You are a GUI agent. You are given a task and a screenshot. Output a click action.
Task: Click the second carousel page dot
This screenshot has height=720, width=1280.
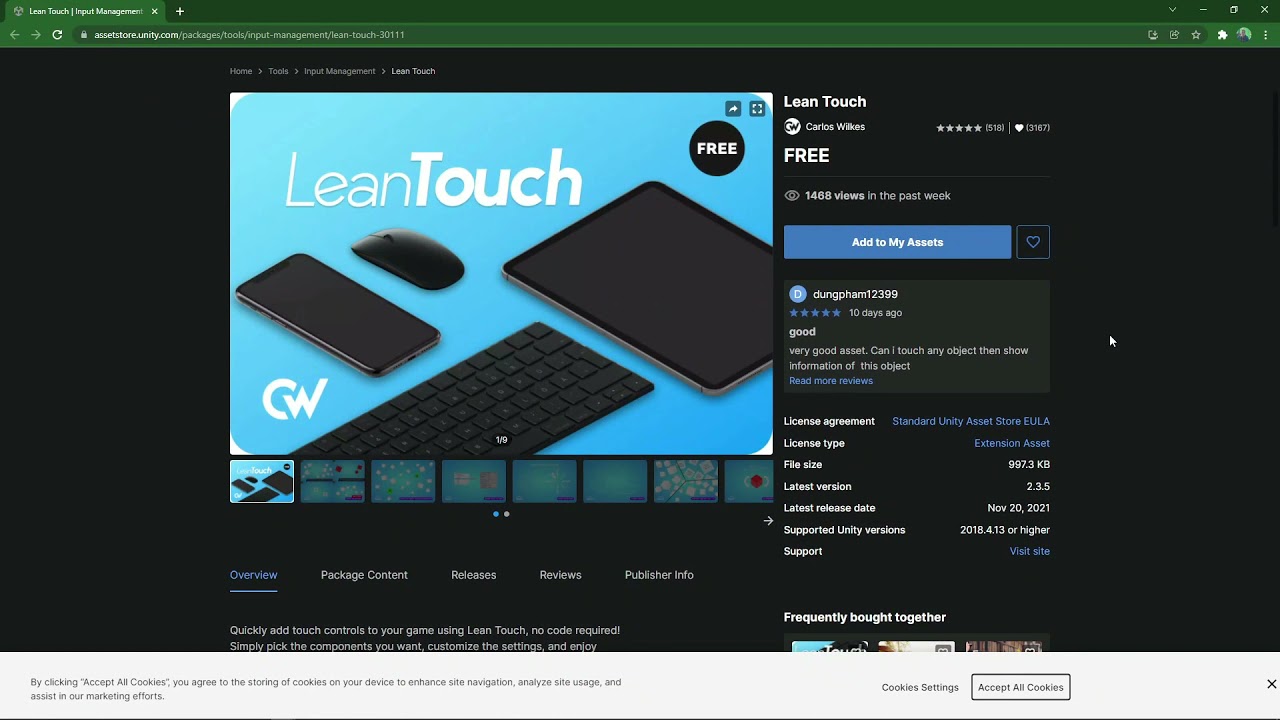(x=507, y=514)
